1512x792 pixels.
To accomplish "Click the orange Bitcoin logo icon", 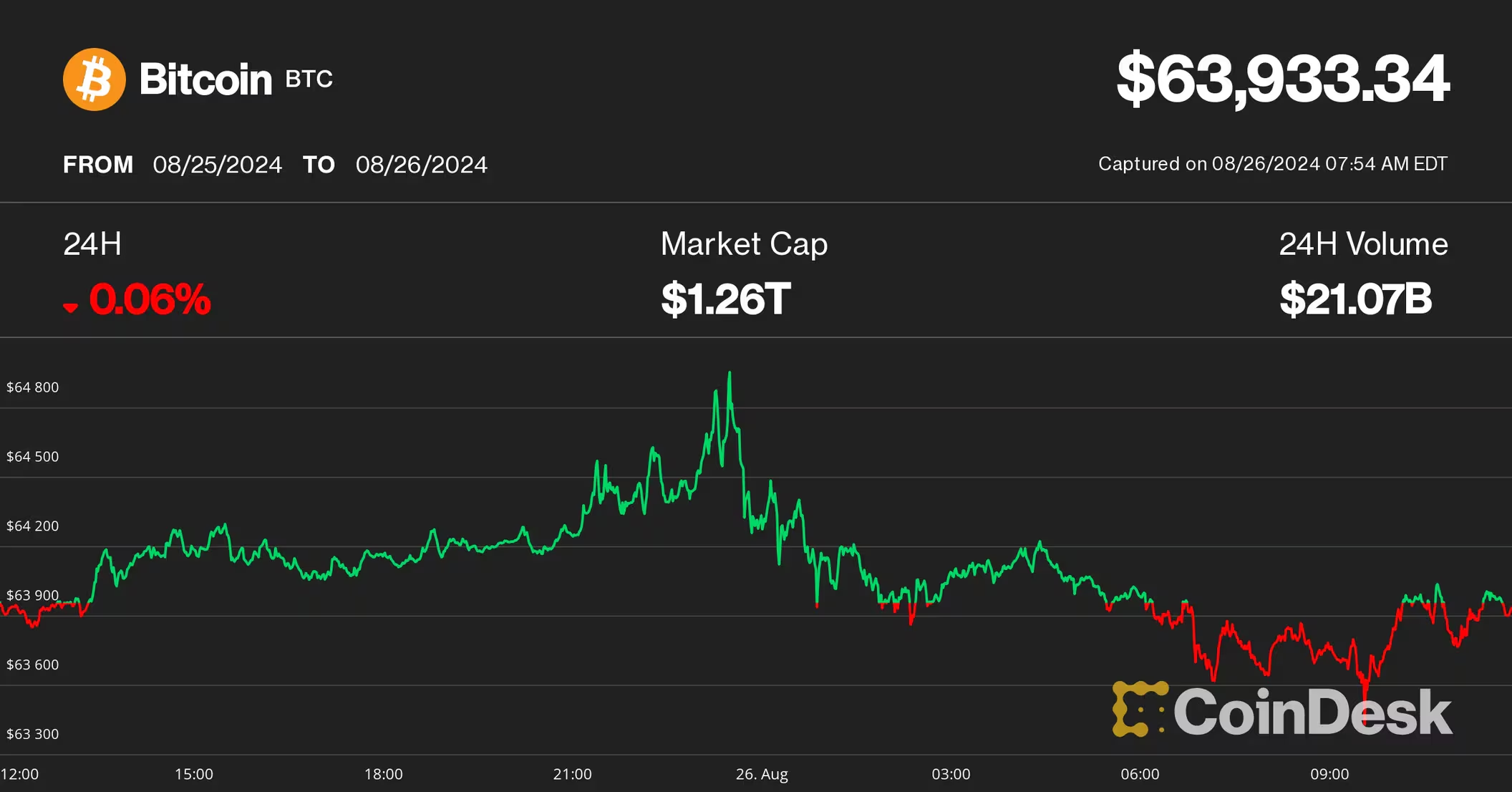I will click(x=94, y=79).
